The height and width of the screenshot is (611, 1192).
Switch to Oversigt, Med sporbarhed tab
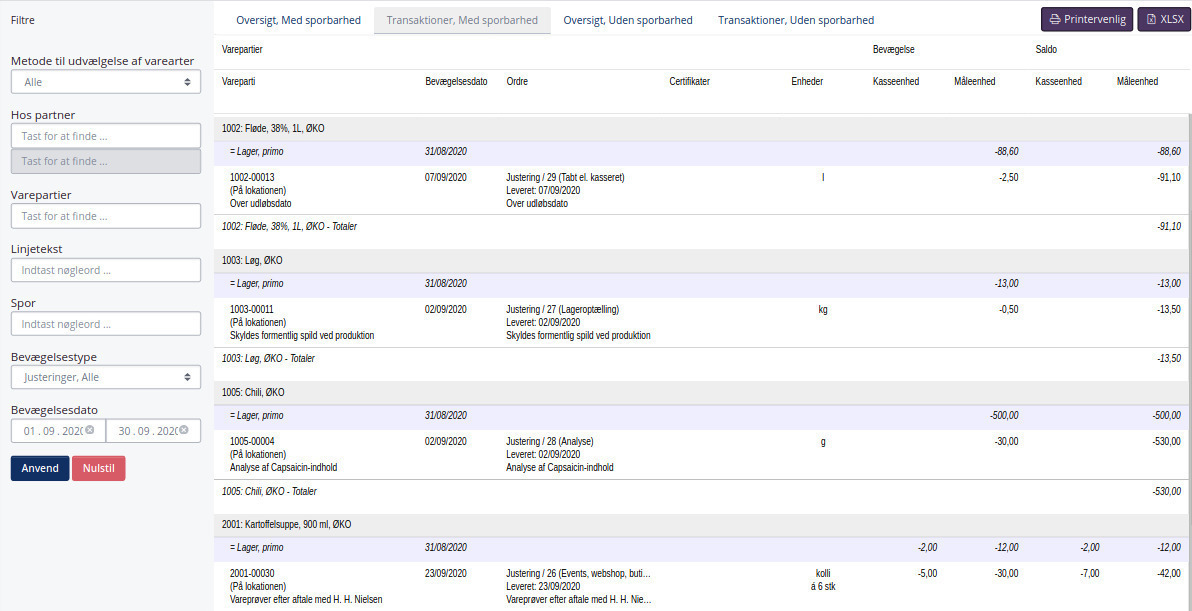[298, 20]
